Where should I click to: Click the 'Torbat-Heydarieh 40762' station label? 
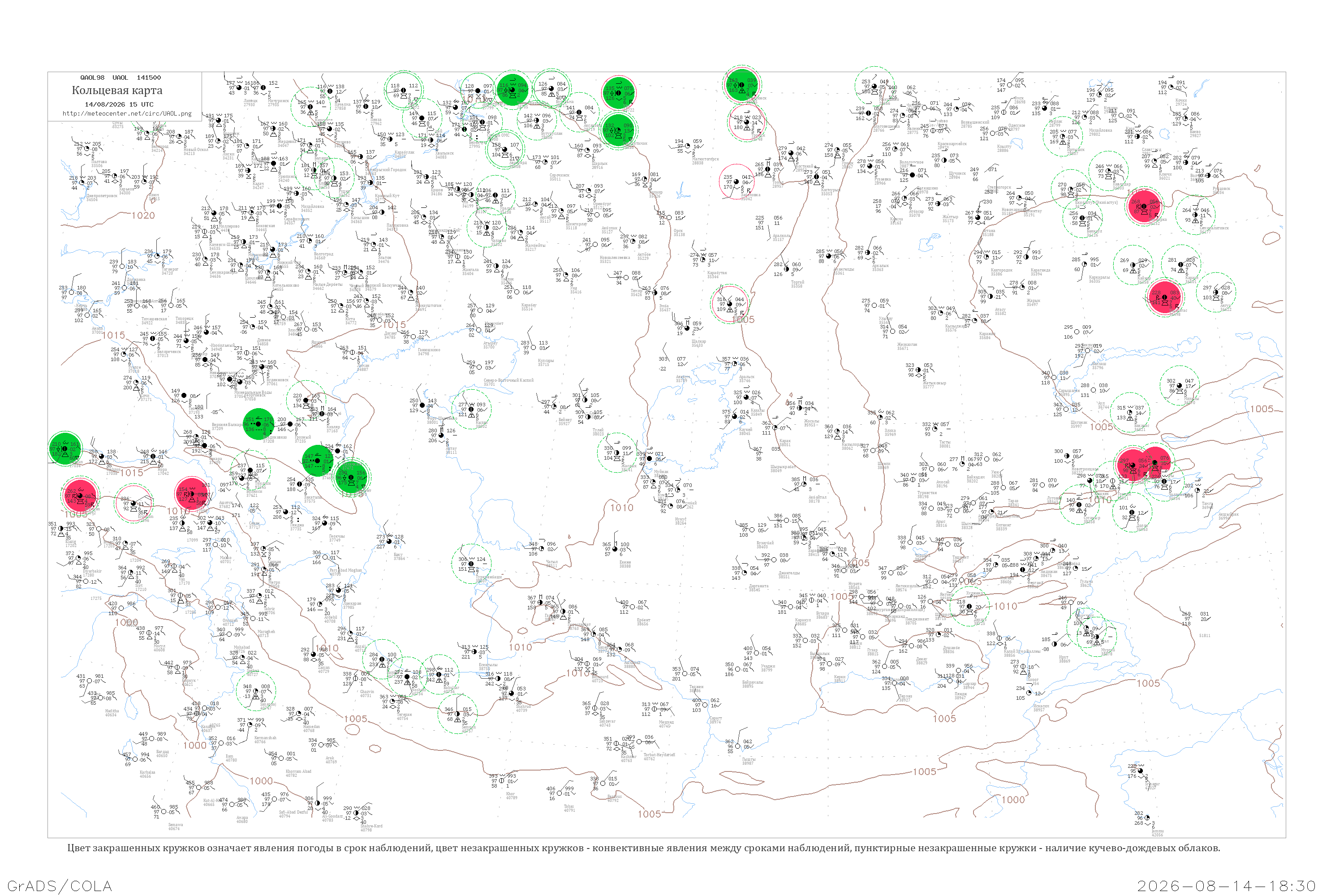coord(659,757)
